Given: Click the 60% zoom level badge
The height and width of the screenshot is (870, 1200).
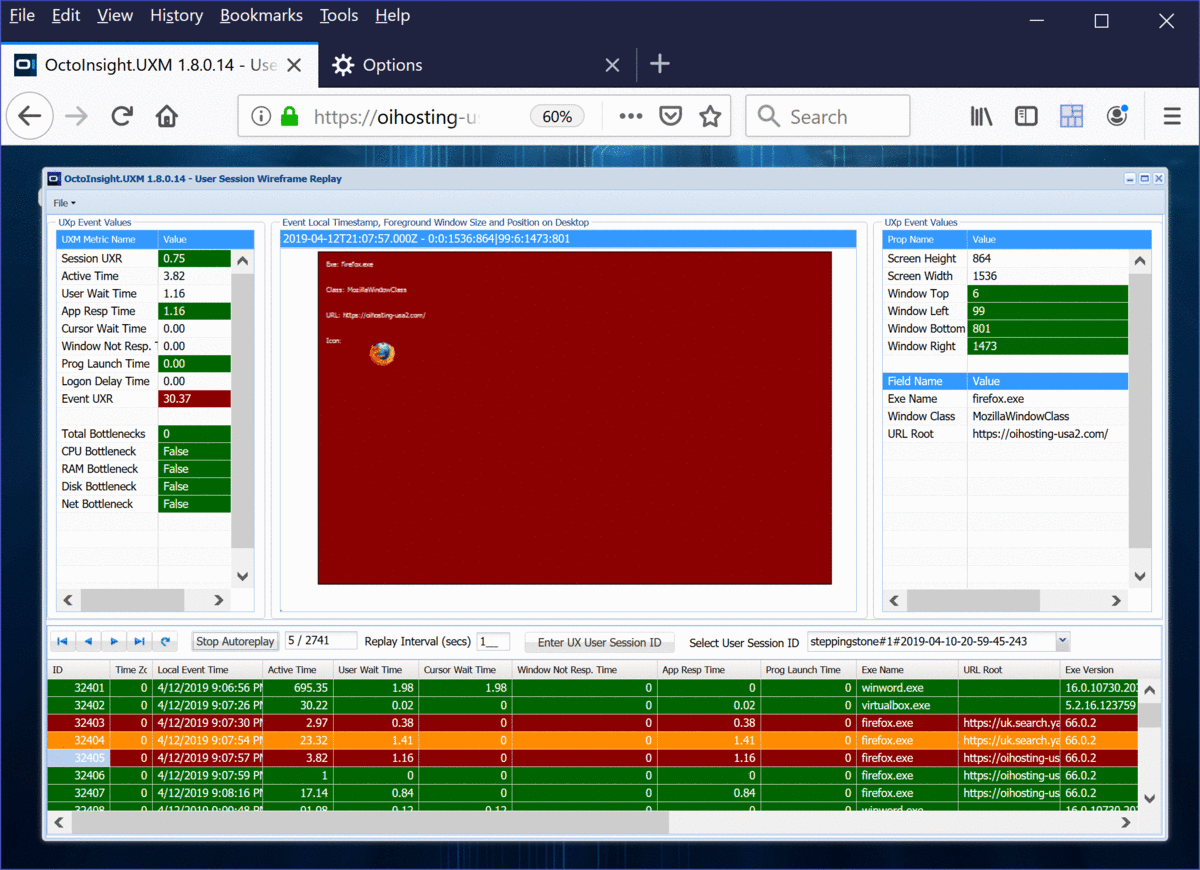Looking at the screenshot, I should coord(557,117).
